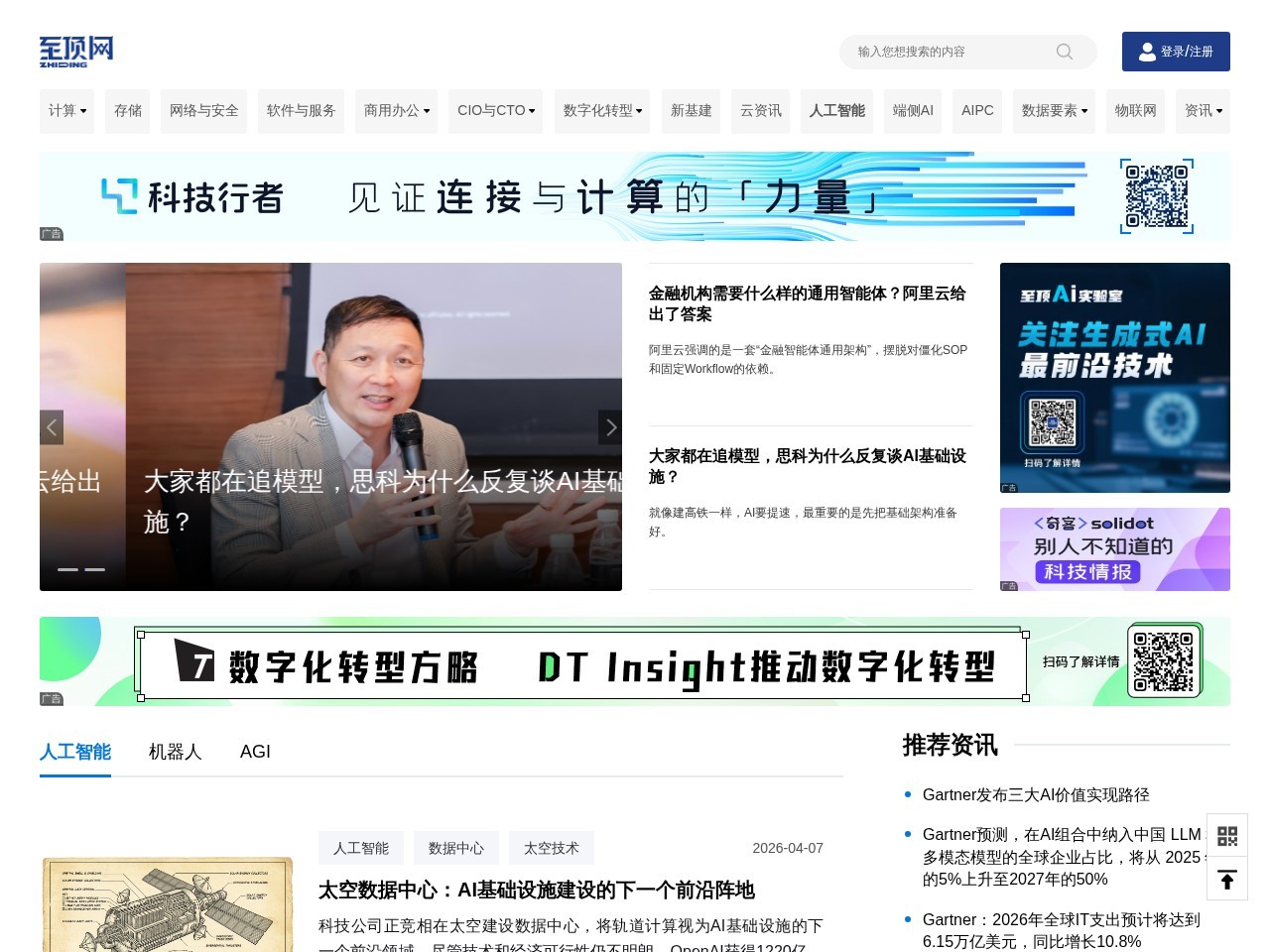Viewport: 1270px width, 952px height.
Task: Click the back-to-top arrow icon
Action: [x=1227, y=880]
